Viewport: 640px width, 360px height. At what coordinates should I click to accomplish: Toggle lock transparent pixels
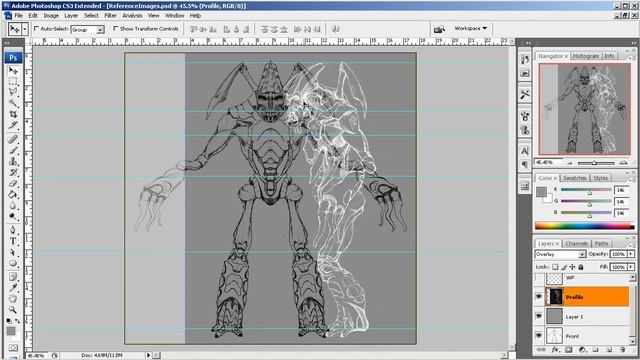(x=555, y=267)
